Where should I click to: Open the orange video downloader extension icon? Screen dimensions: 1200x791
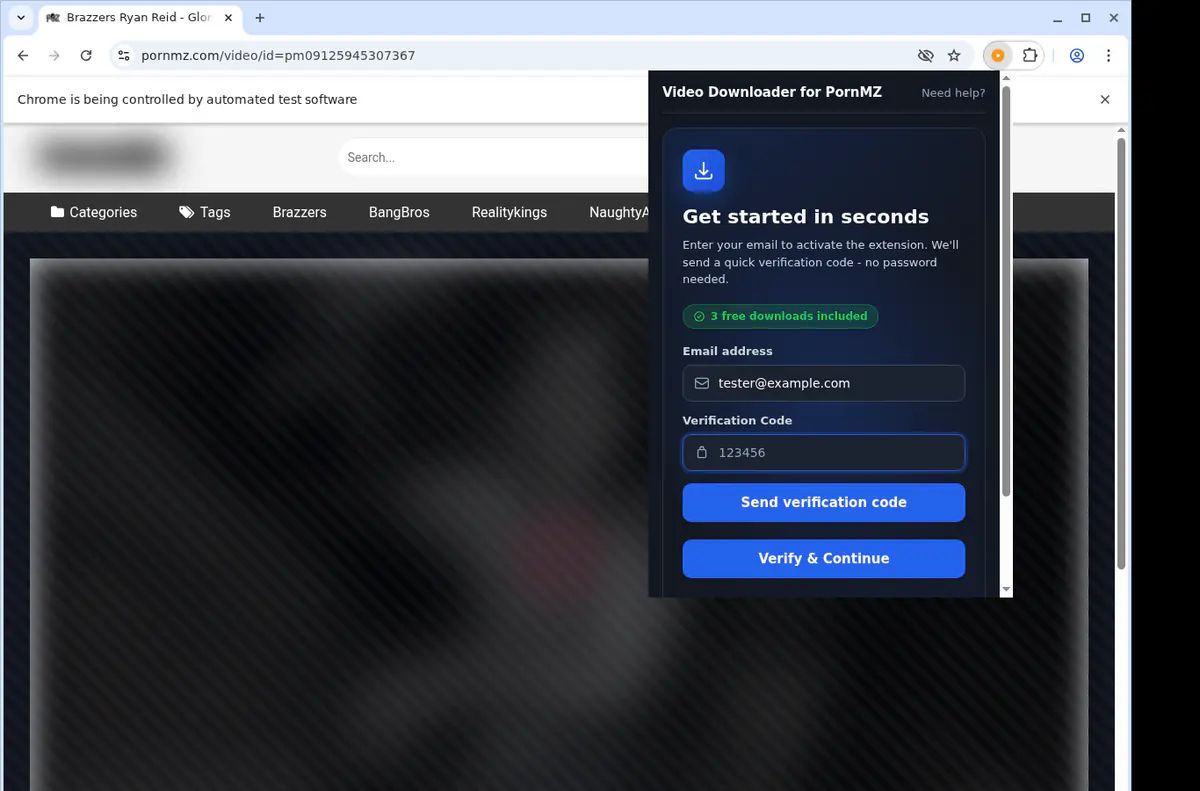[x=997, y=56]
